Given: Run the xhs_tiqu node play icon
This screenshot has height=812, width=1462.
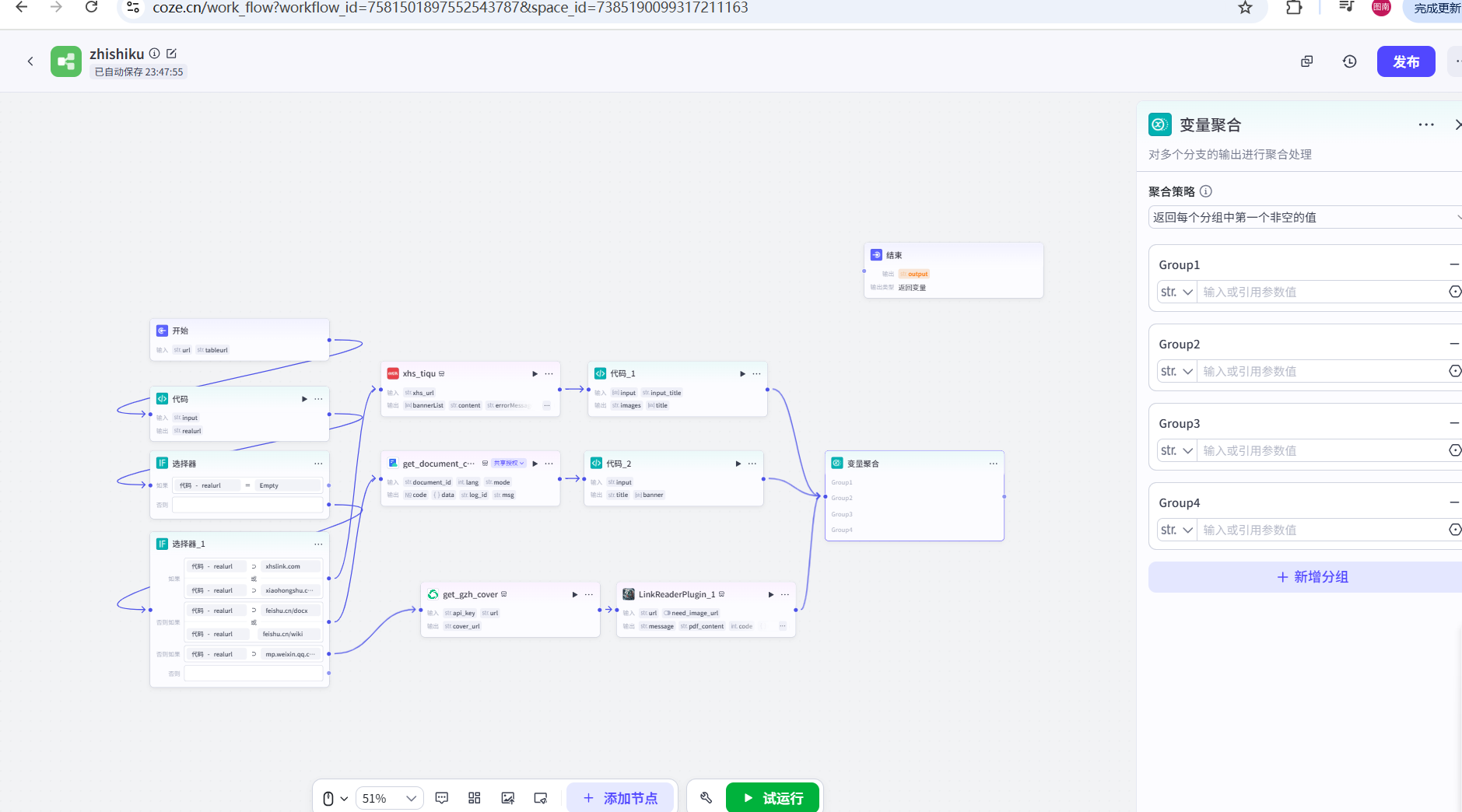Looking at the screenshot, I should 535,374.
